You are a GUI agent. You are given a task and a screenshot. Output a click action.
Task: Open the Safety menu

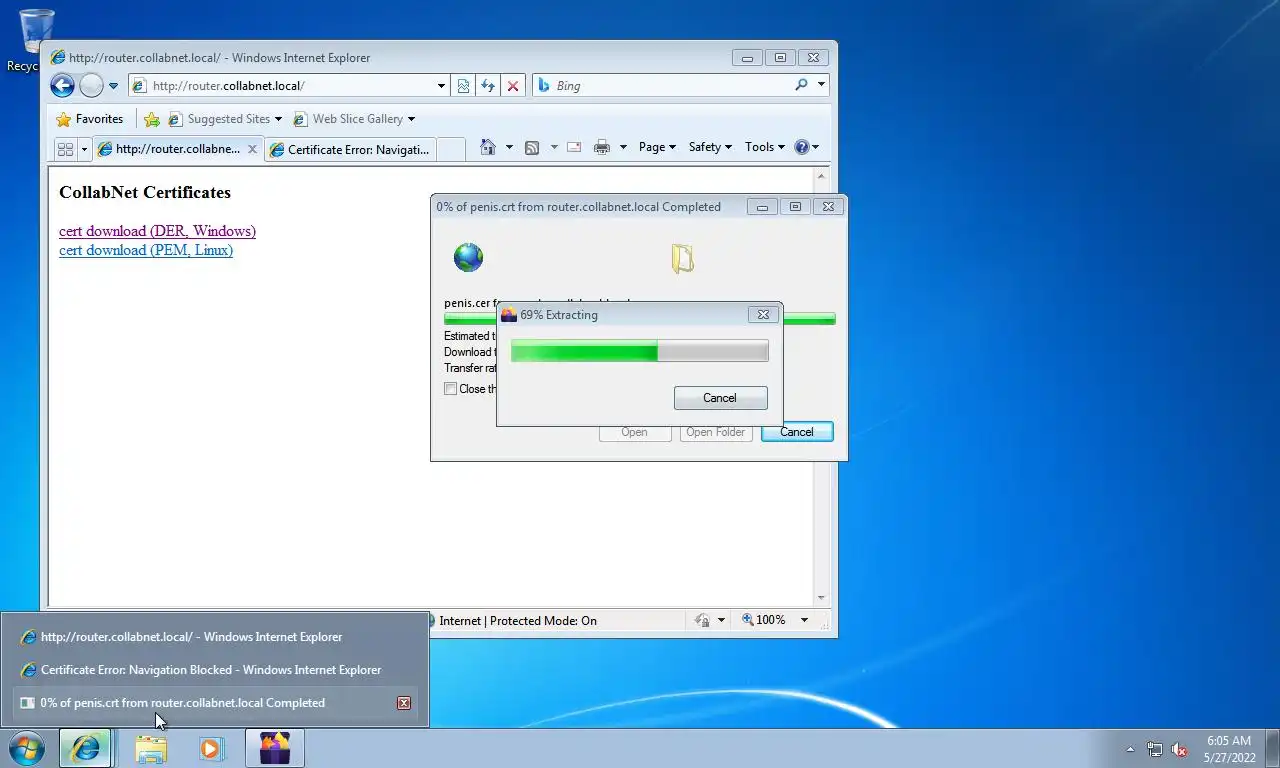click(x=710, y=147)
